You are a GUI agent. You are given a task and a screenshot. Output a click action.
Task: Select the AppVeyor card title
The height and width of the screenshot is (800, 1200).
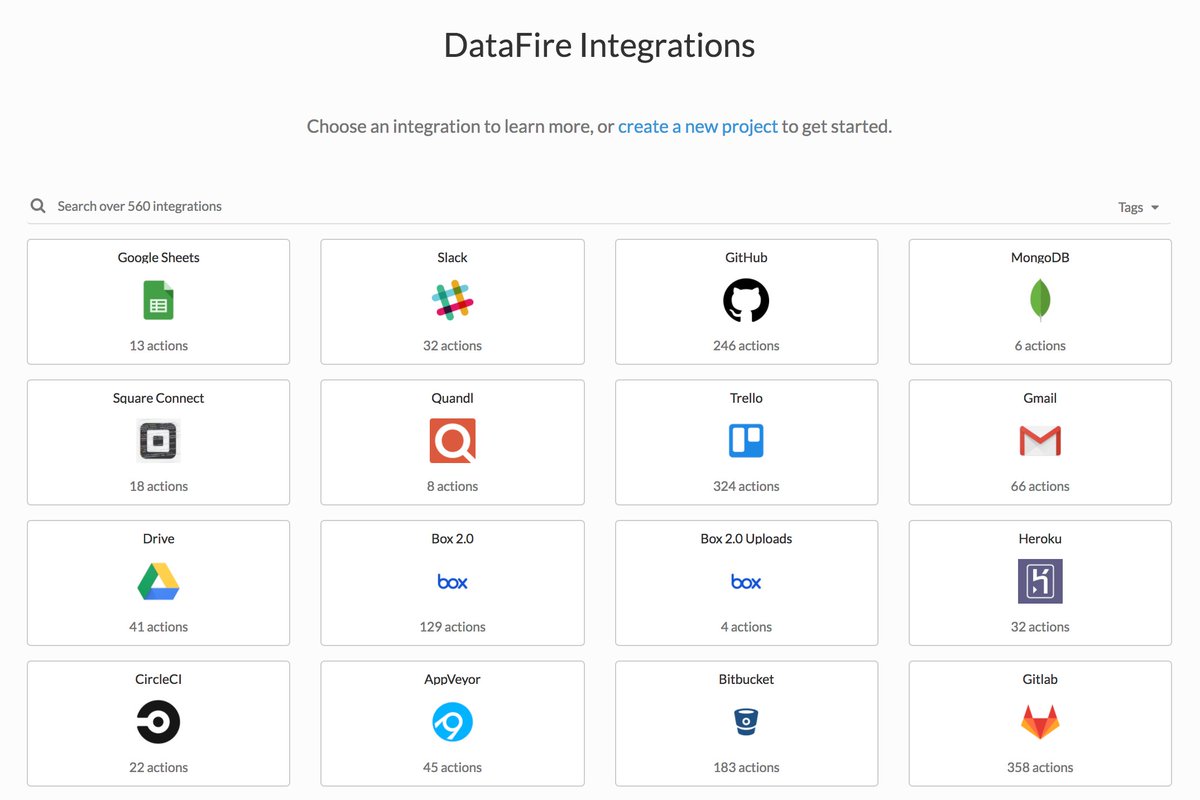pyautogui.click(x=452, y=679)
